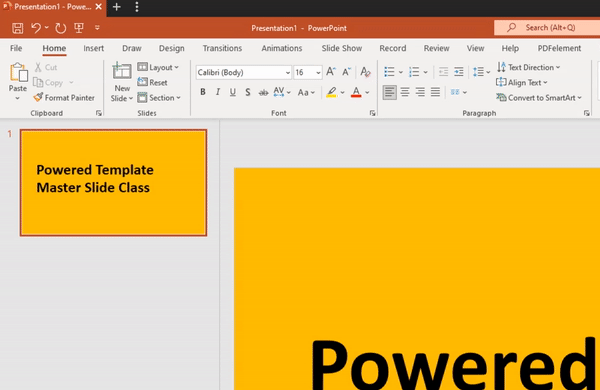Undo the last action
600x390 pixels.
(x=36, y=28)
